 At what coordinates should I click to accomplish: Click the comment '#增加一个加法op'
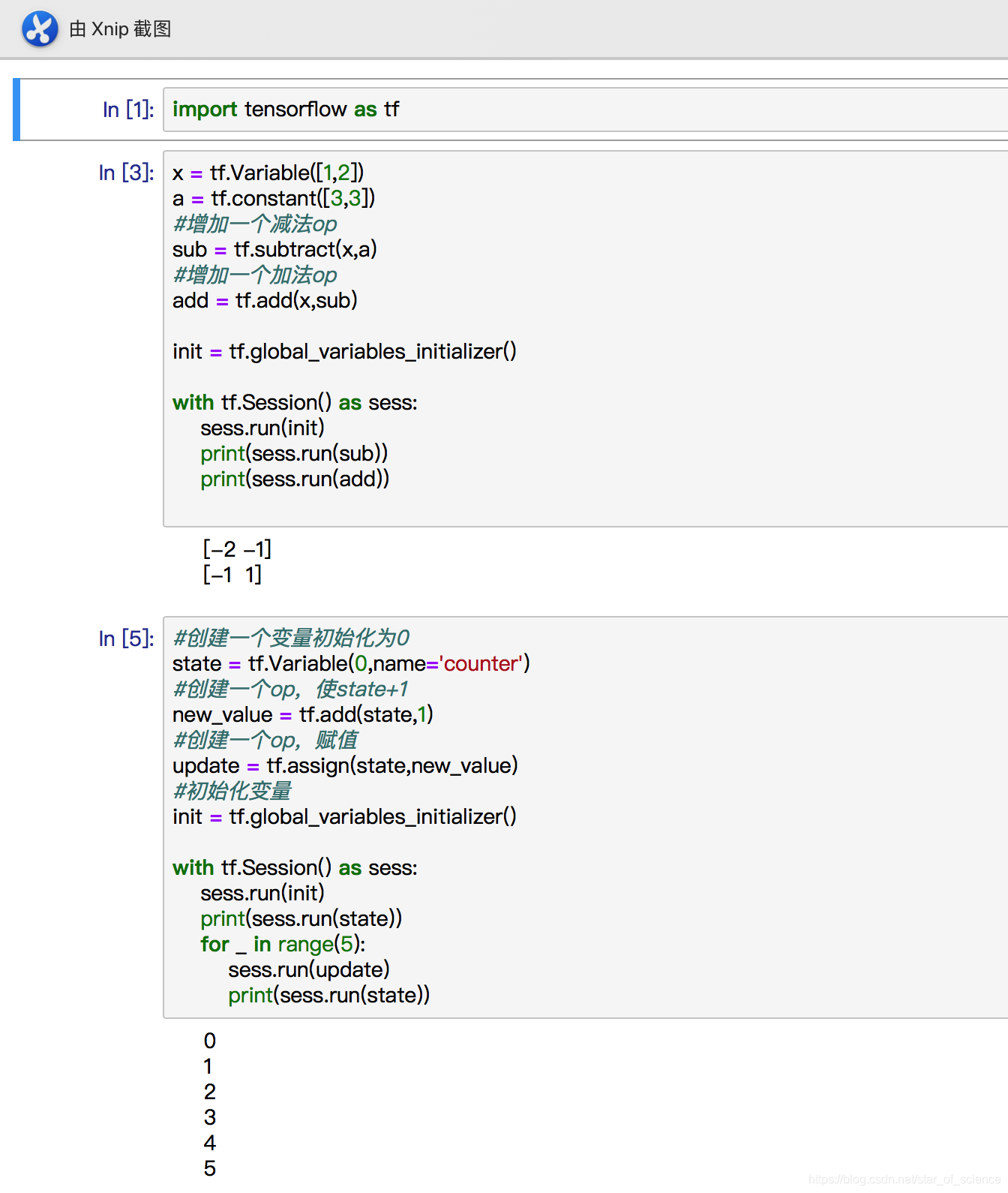click(x=255, y=275)
